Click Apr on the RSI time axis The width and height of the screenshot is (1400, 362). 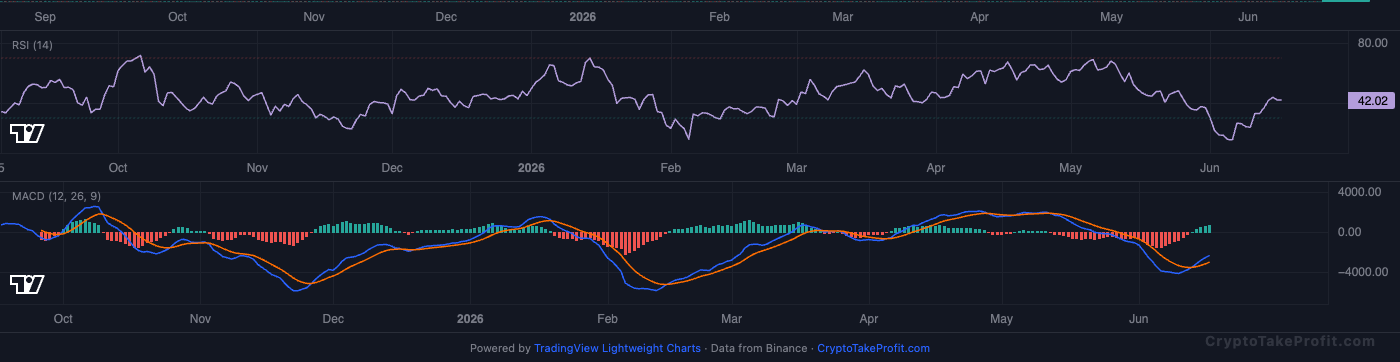(936, 167)
